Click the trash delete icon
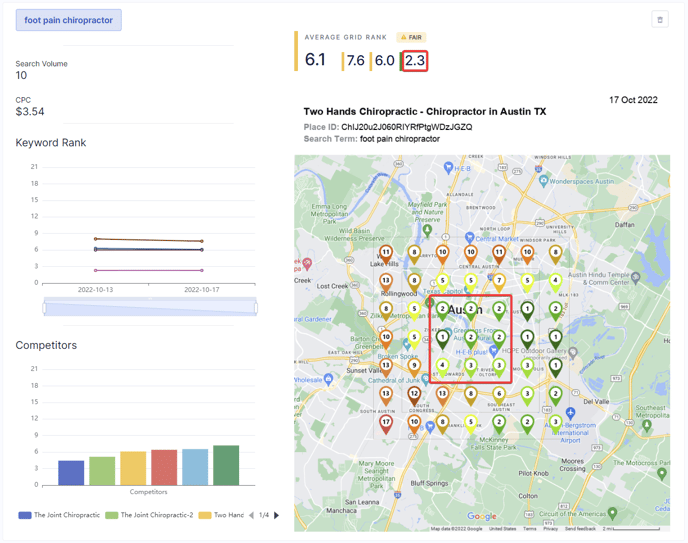 tap(660, 20)
